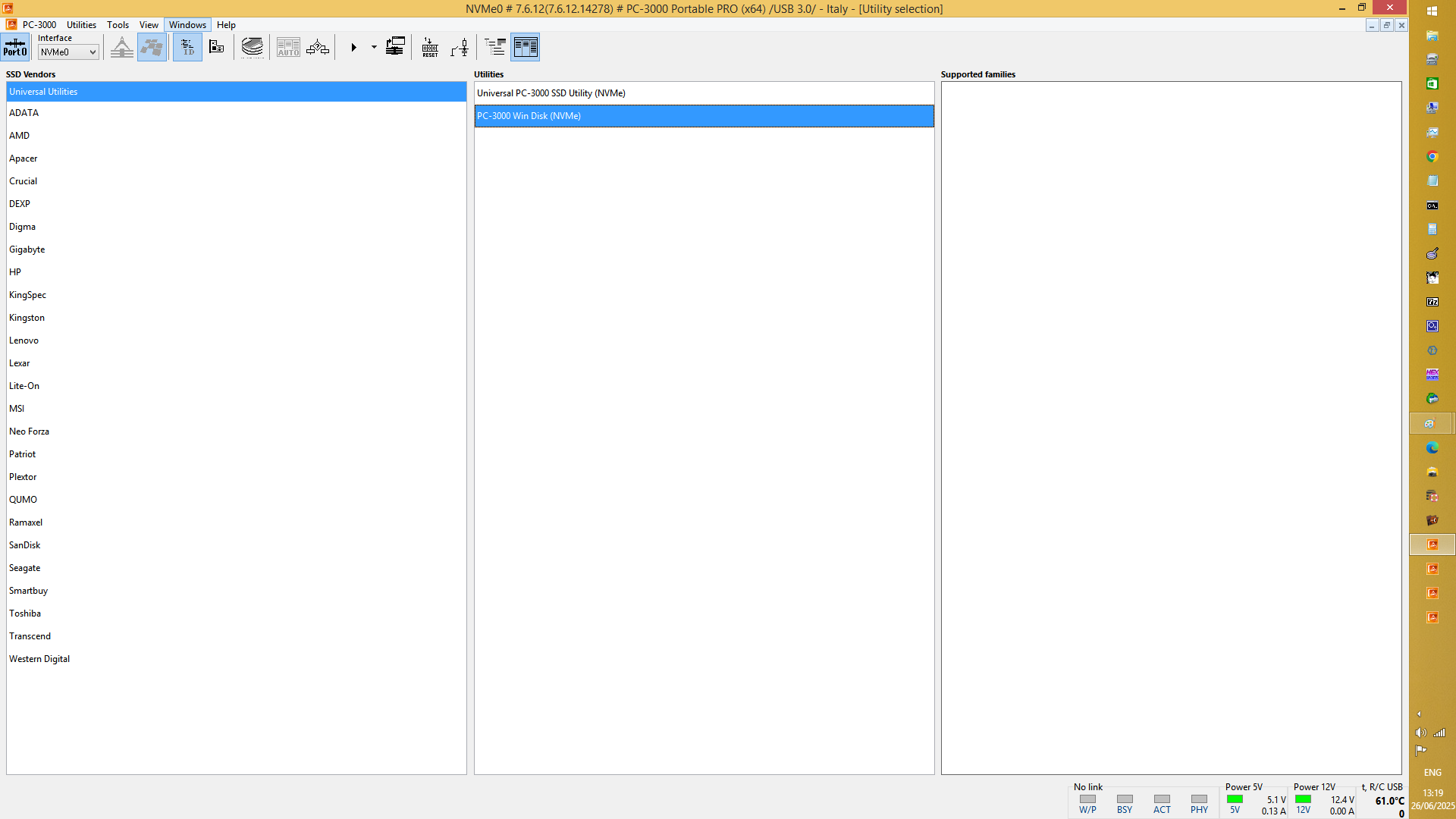Select the Transcend vendor

coord(236,636)
